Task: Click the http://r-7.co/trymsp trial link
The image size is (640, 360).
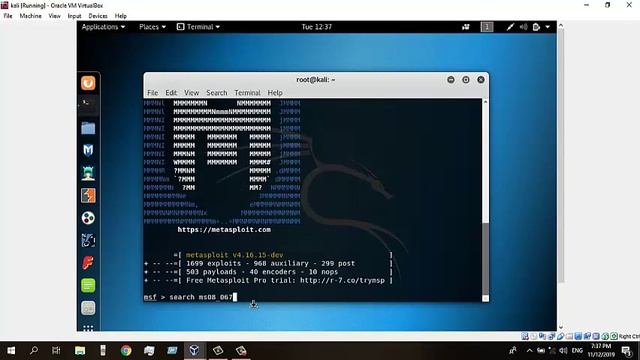Action: point(342,280)
